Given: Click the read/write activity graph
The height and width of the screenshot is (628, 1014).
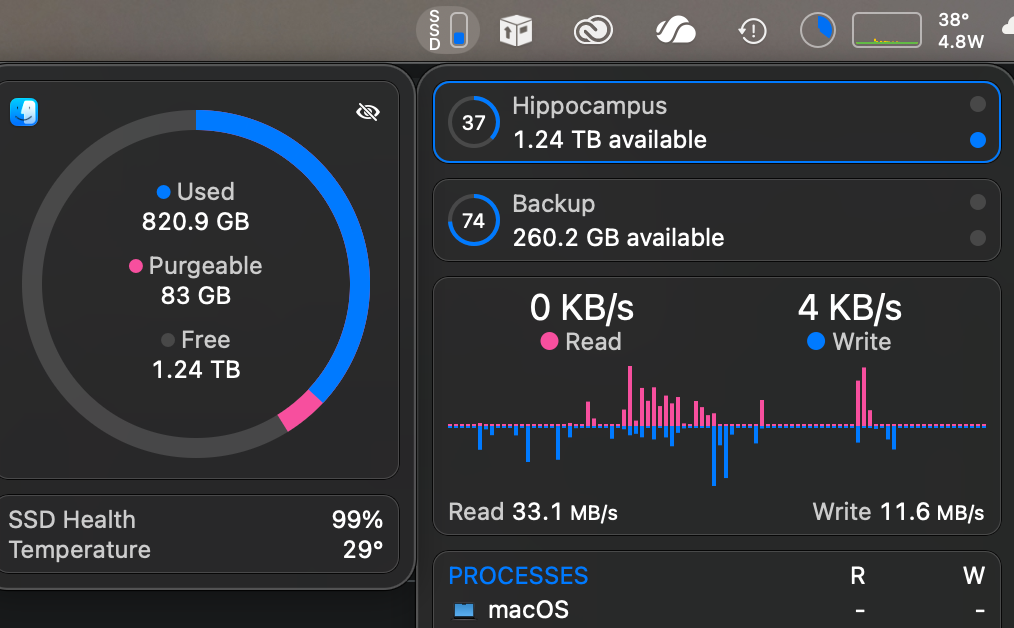Looking at the screenshot, I should pos(716,426).
